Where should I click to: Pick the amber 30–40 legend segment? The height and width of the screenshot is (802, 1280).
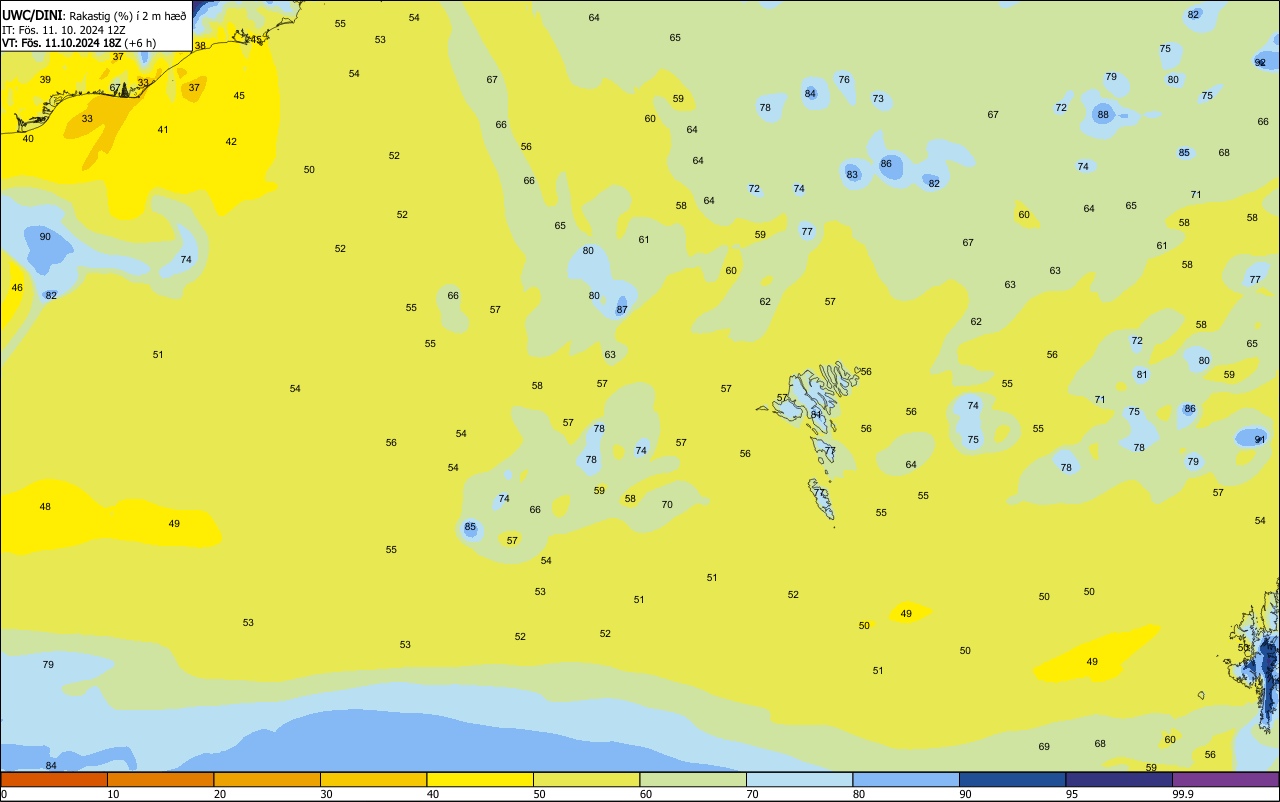point(373,779)
